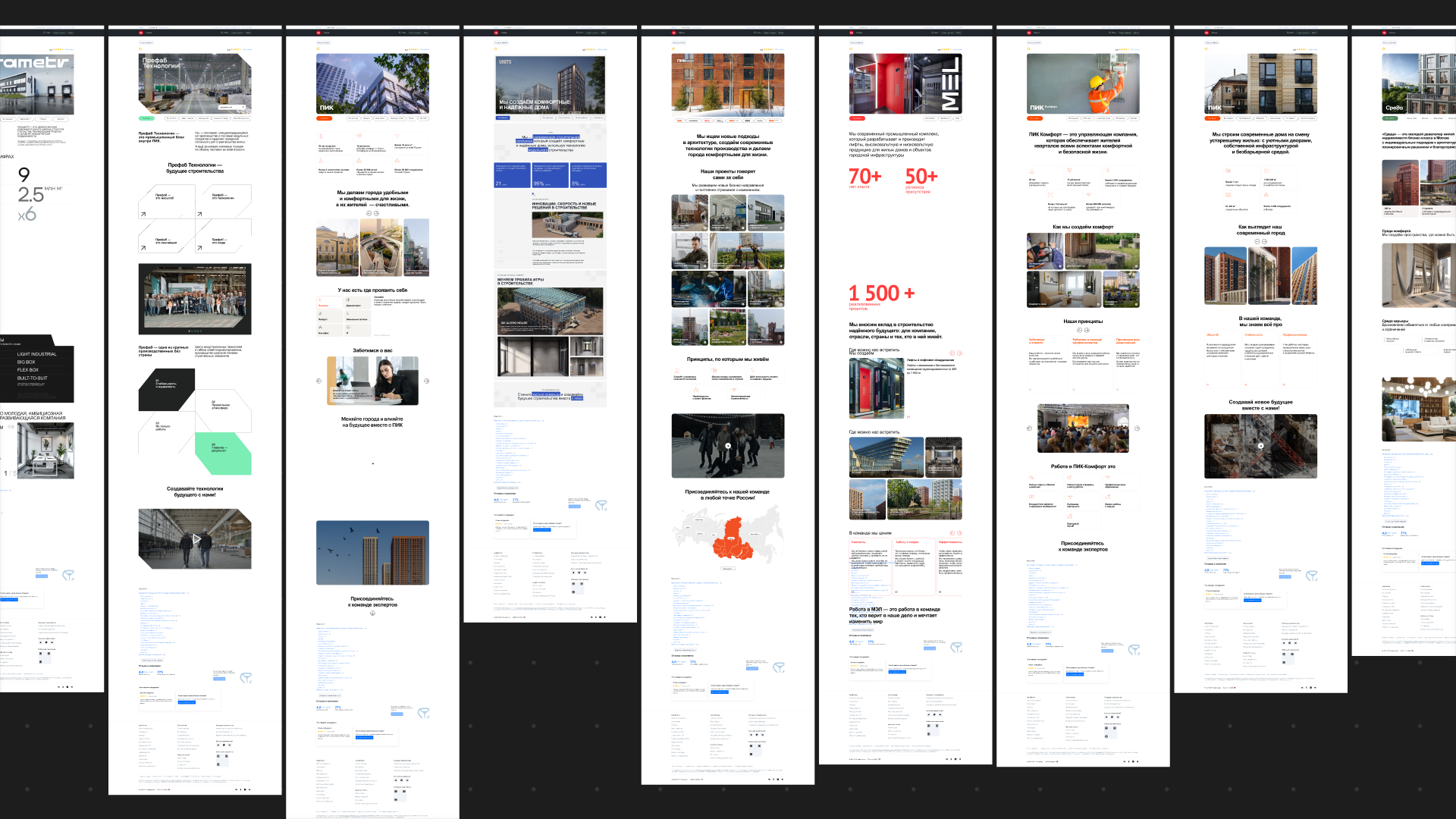The image size is (1456, 819).
Task: Click the blue glass review icon on MEL page
Action: (x=956, y=647)
